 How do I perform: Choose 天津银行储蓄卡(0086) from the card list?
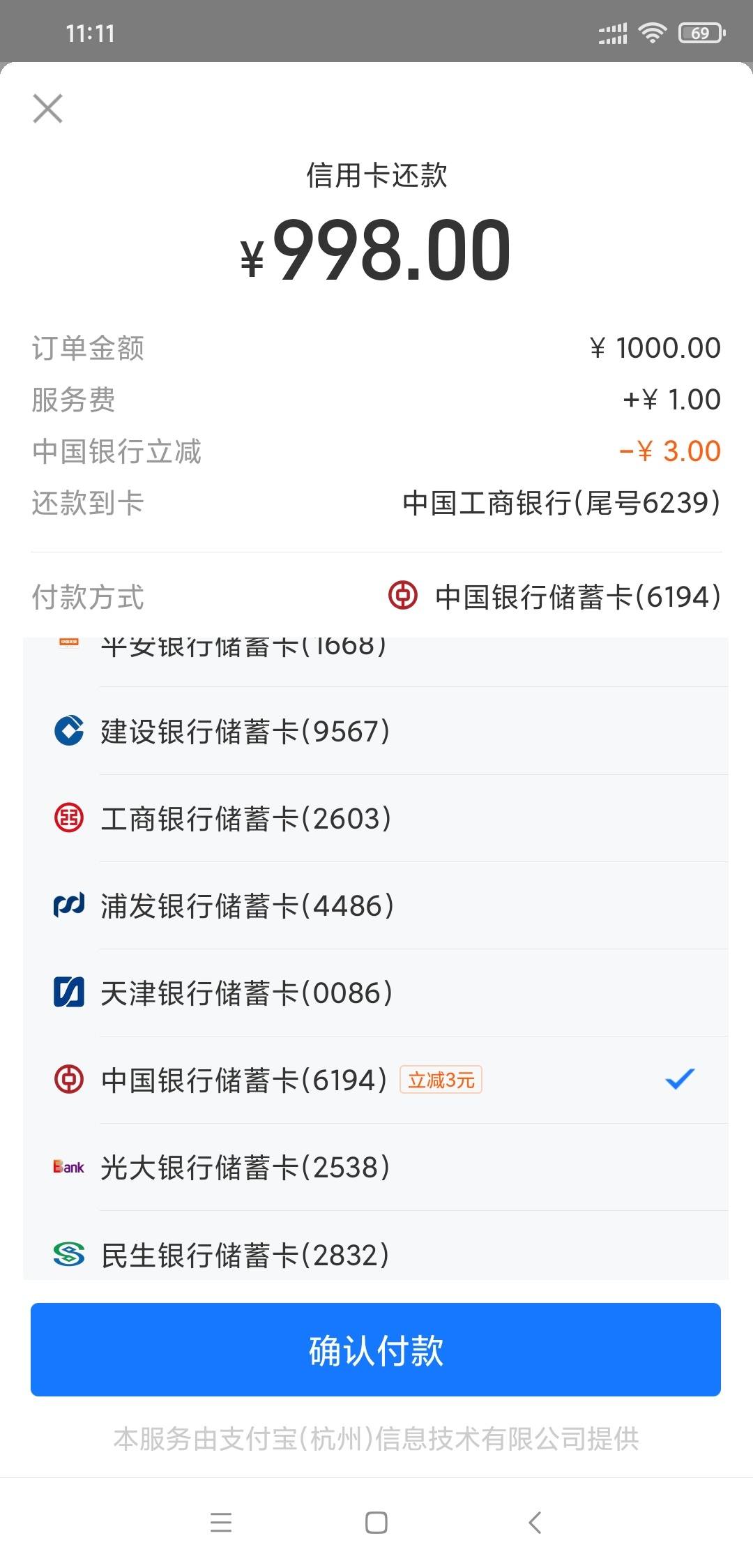pos(376,992)
